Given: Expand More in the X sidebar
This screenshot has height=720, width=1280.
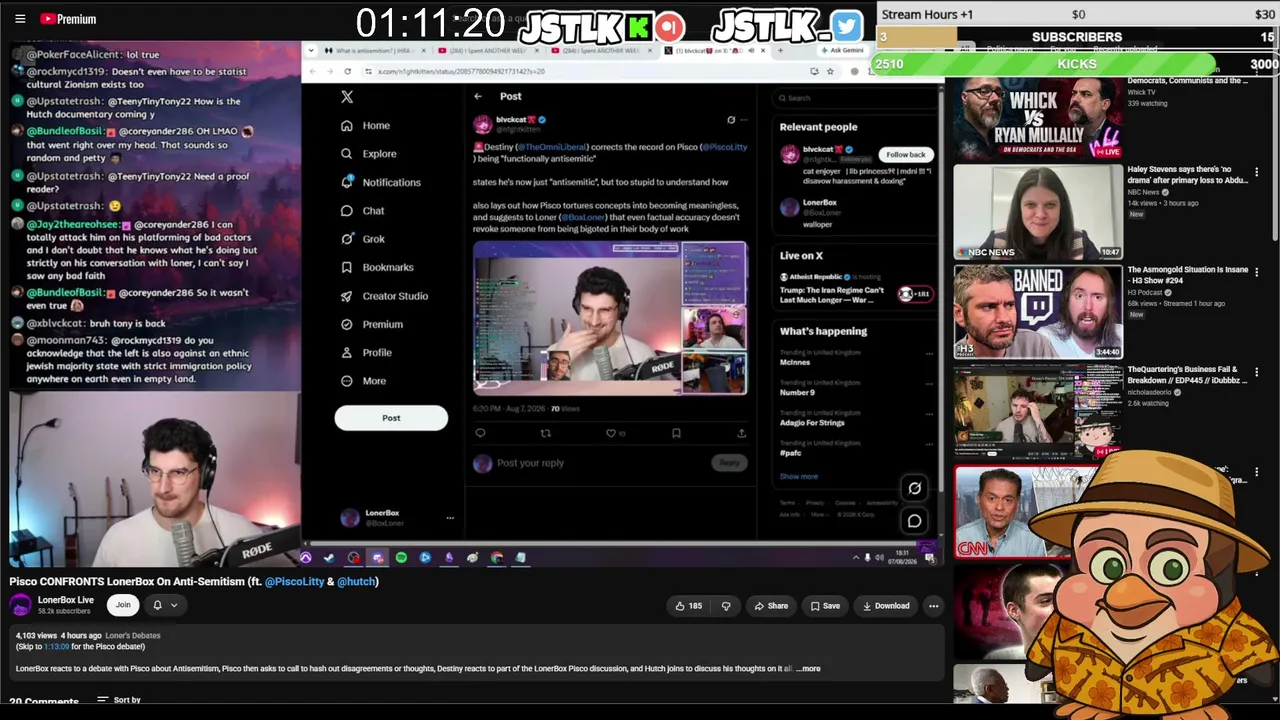Looking at the screenshot, I should click(x=363, y=381).
